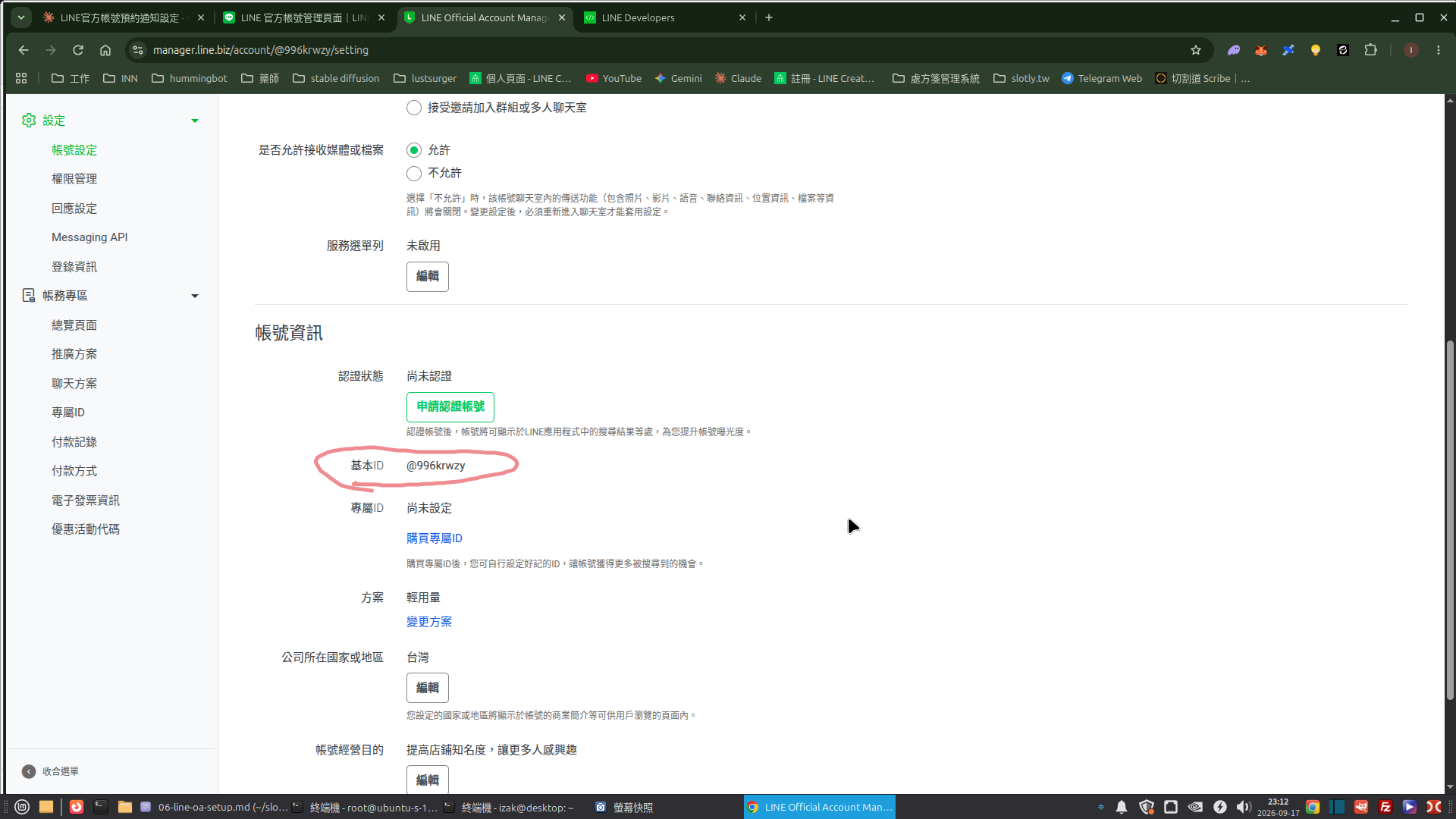
Task: Open the stable diffusion bookmark folder
Action: point(336,78)
